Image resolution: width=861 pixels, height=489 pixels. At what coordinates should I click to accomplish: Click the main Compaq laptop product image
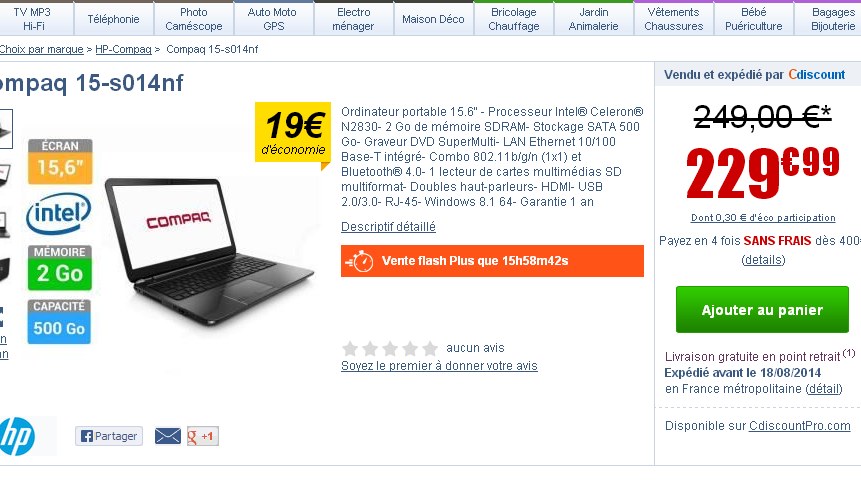tap(209, 252)
